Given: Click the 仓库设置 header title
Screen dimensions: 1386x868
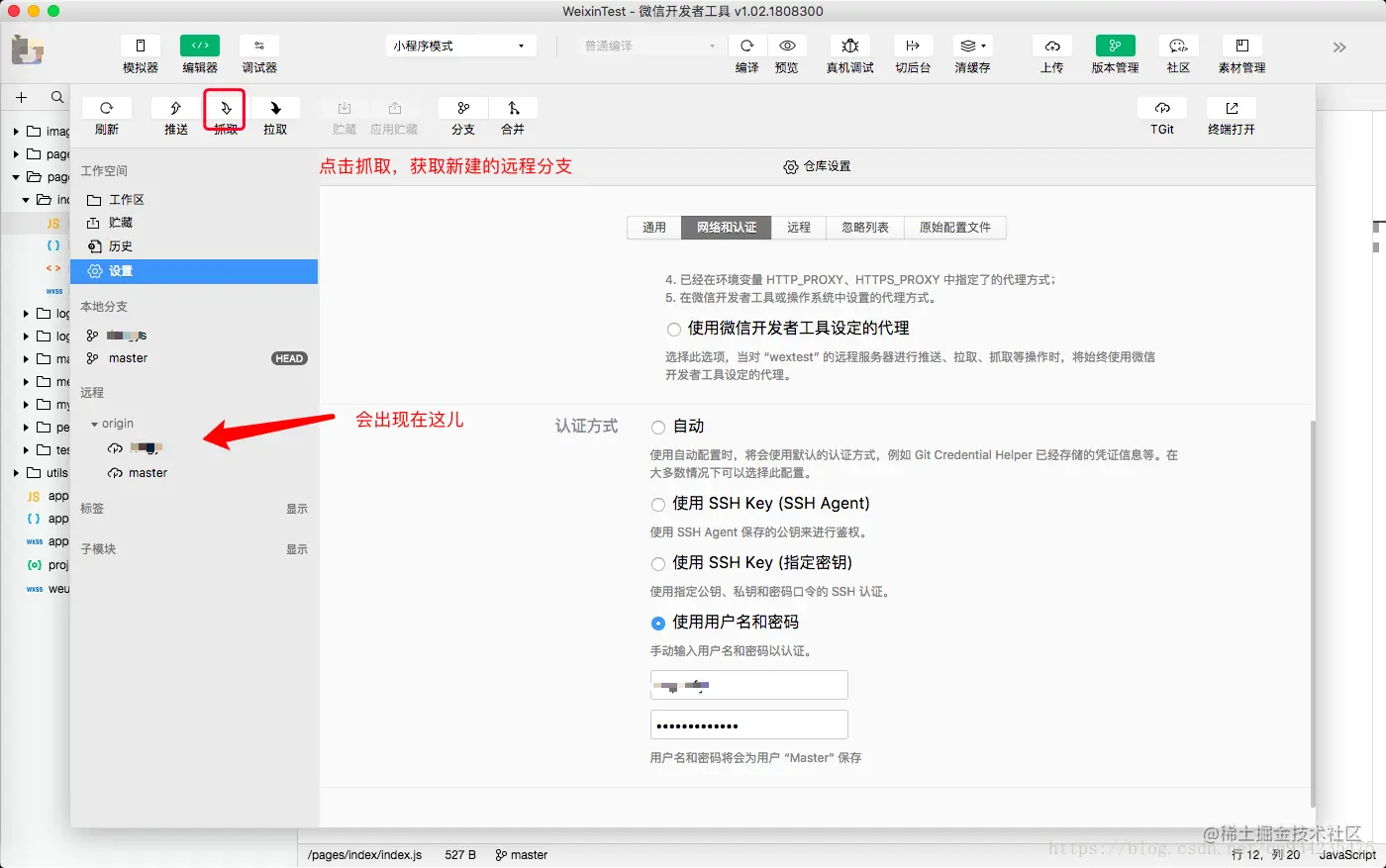Looking at the screenshot, I should point(818,166).
